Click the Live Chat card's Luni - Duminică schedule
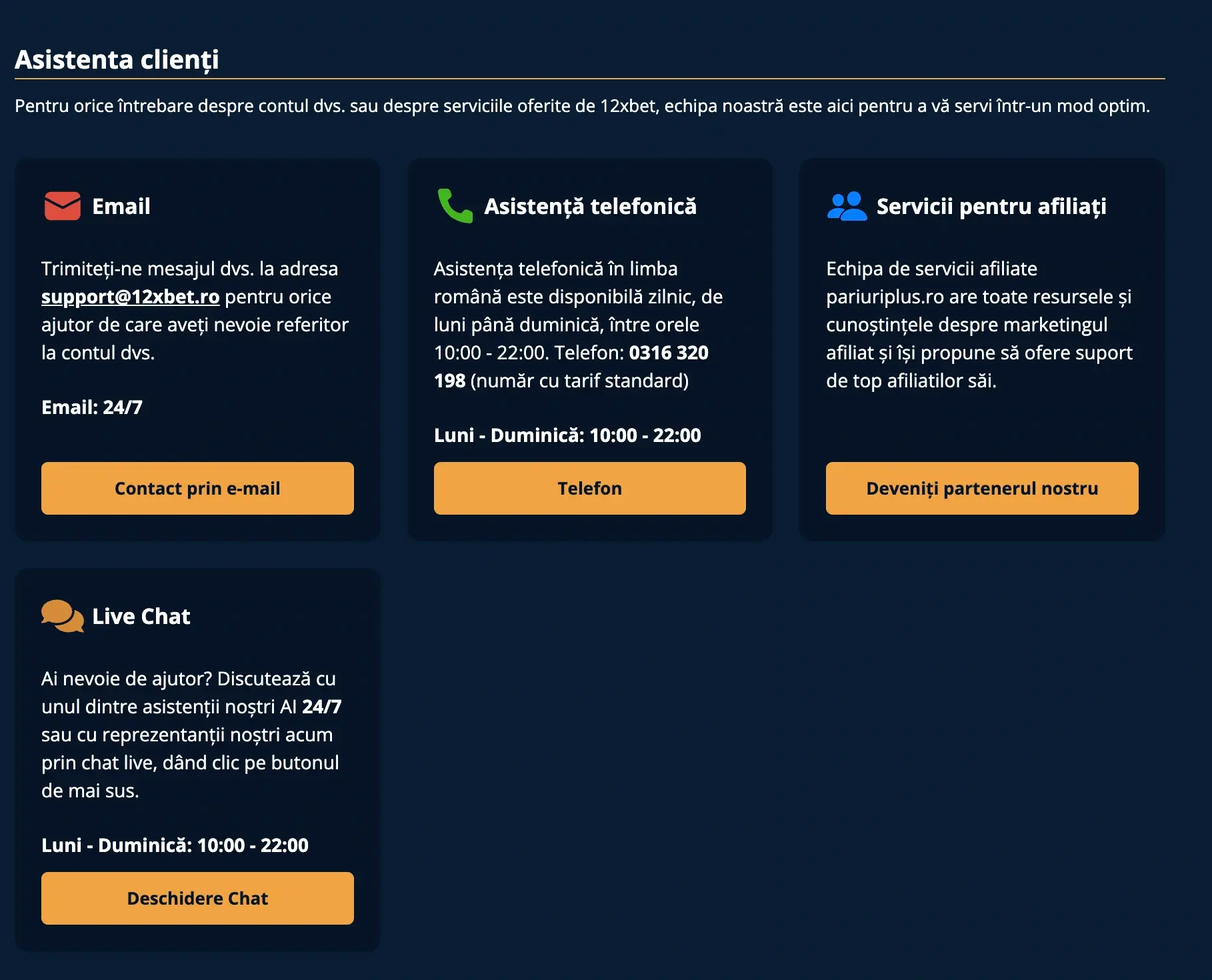The width and height of the screenshot is (1212, 980). click(175, 845)
